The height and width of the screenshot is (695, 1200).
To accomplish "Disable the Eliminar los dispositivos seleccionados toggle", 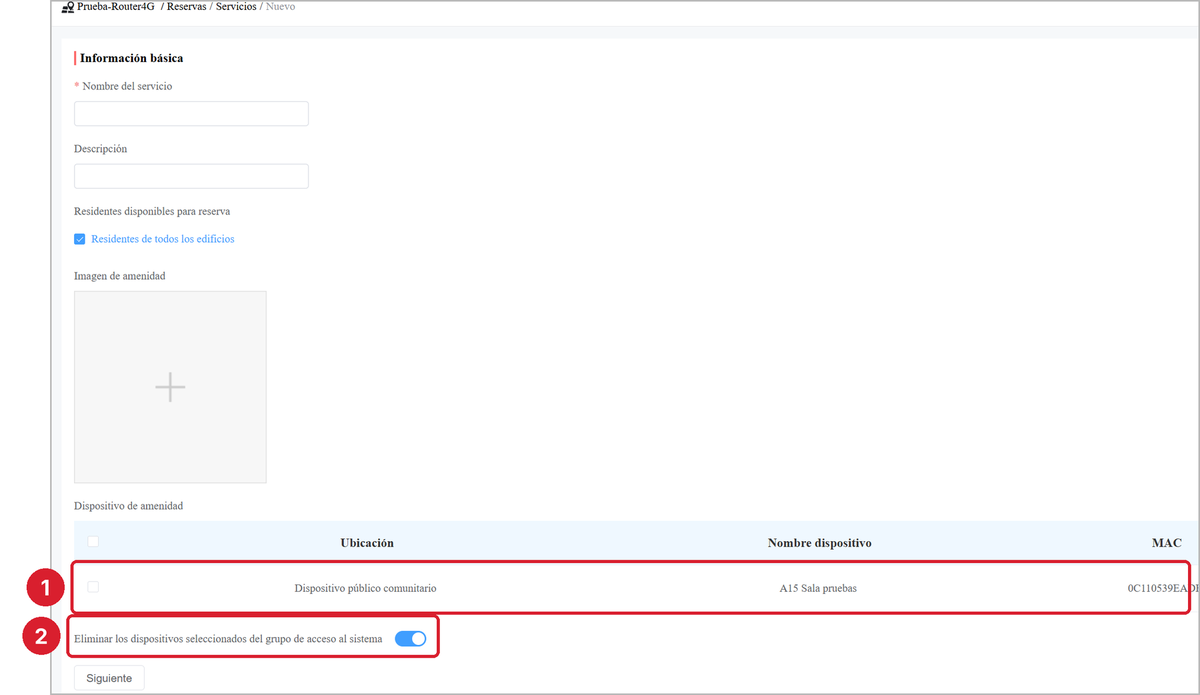I will click(x=411, y=638).
